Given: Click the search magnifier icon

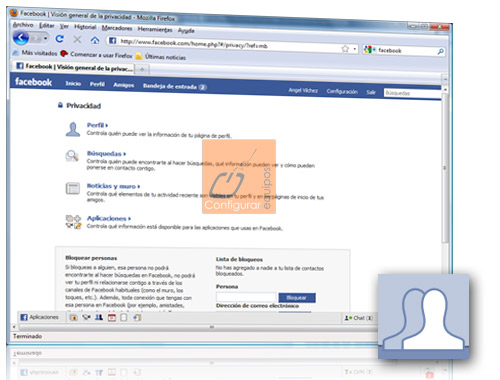Looking at the screenshot, I should [441, 51].
